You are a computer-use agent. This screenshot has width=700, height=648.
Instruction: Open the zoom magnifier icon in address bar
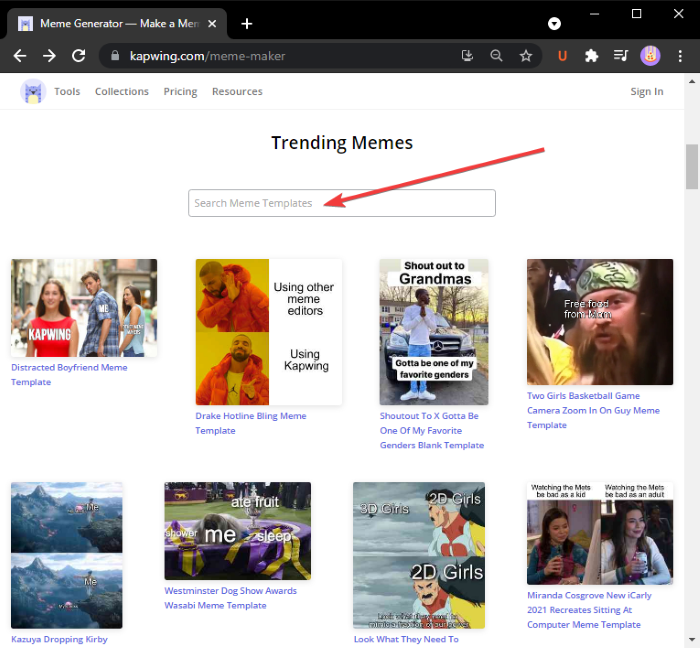[496, 56]
